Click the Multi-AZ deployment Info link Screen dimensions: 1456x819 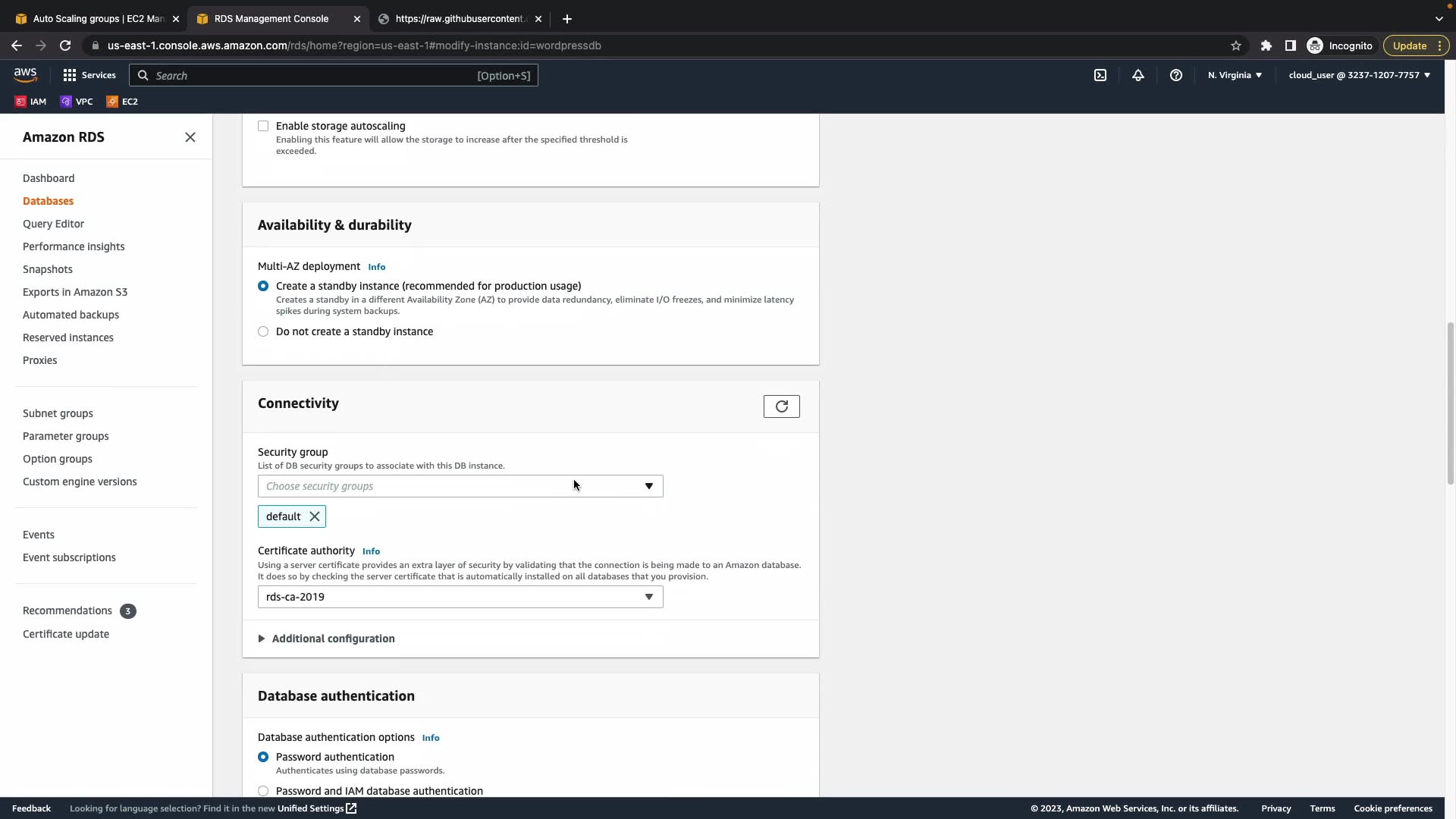pyautogui.click(x=376, y=267)
